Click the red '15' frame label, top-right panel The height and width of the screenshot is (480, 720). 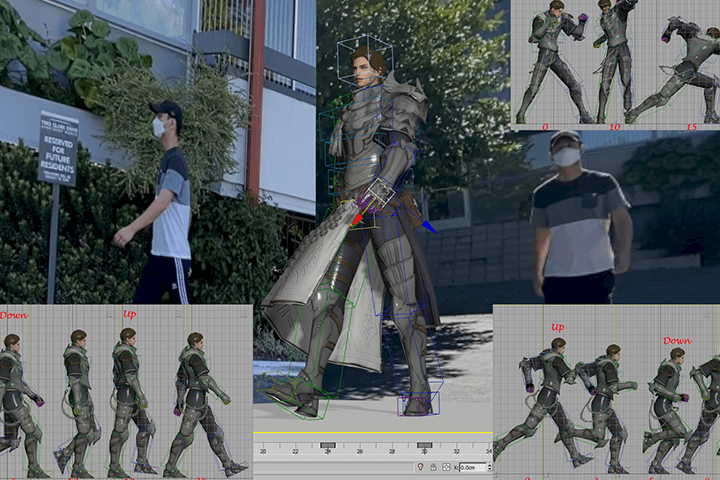(692, 127)
